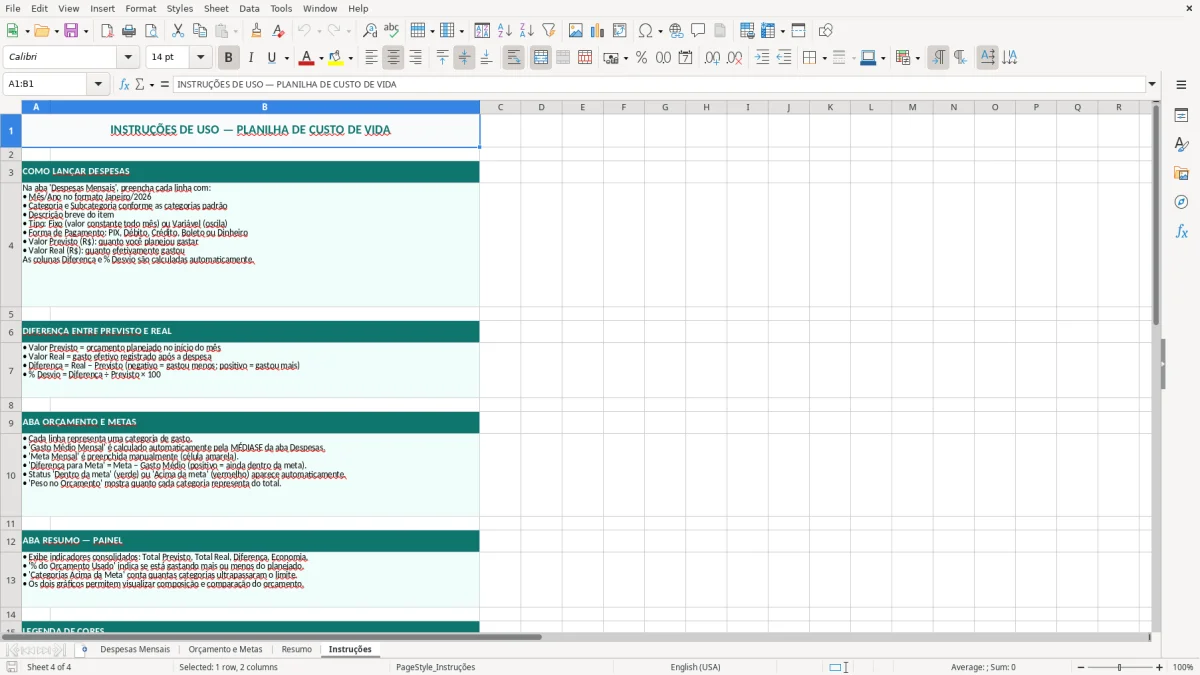1200x675 pixels.
Task: Click the zoom in plus button
Action: pyautogui.click(x=1160, y=667)
